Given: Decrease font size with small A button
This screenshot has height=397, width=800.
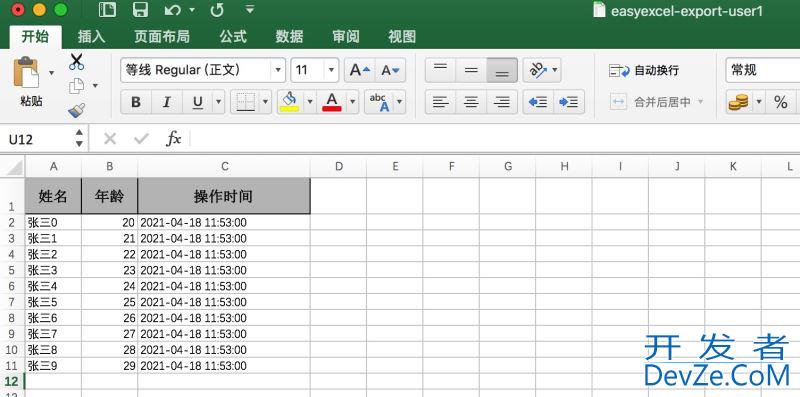Looking at the screenshot, I should [x=391, y=70].
